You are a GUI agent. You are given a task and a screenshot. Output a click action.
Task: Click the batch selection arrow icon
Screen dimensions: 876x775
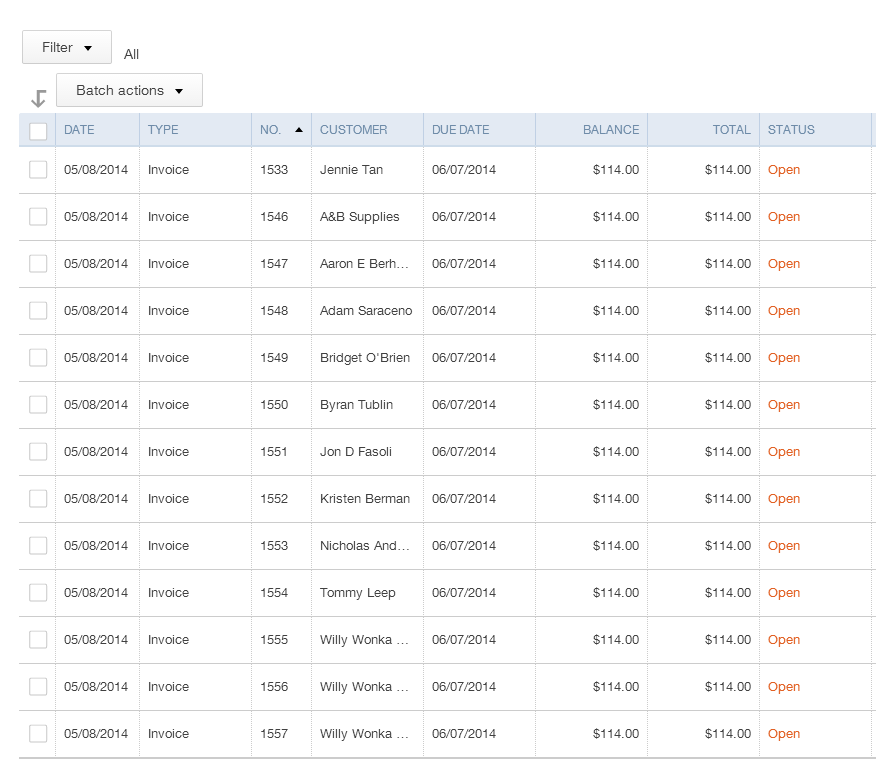[39, 98]
